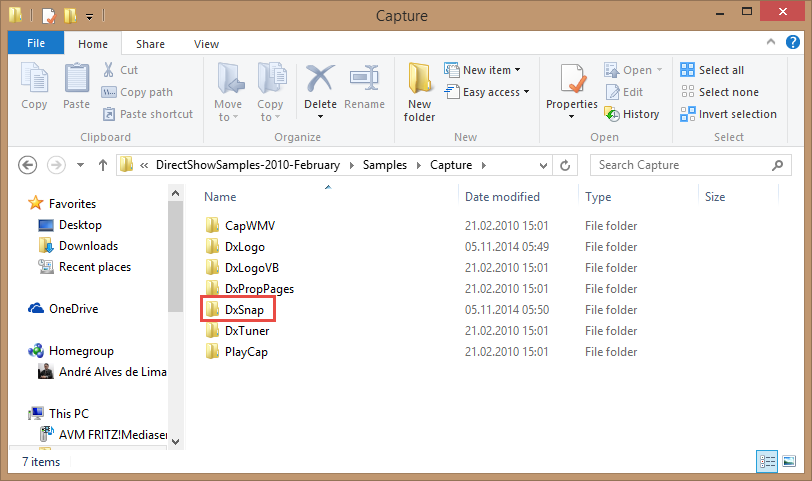The image size is (812, 481).
Task: Open Properties from the ribbon
Action: click(572, 90)
